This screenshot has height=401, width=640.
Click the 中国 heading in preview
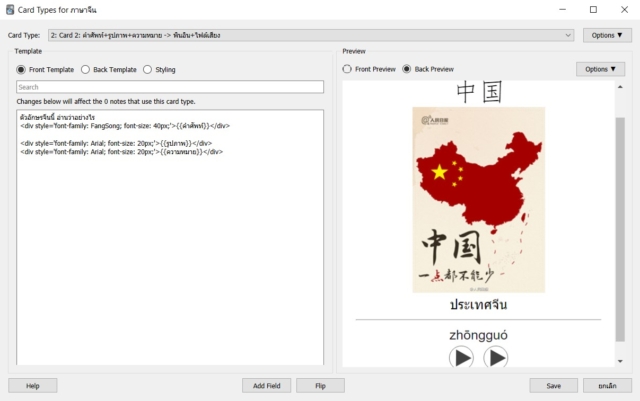coord(478,92)
